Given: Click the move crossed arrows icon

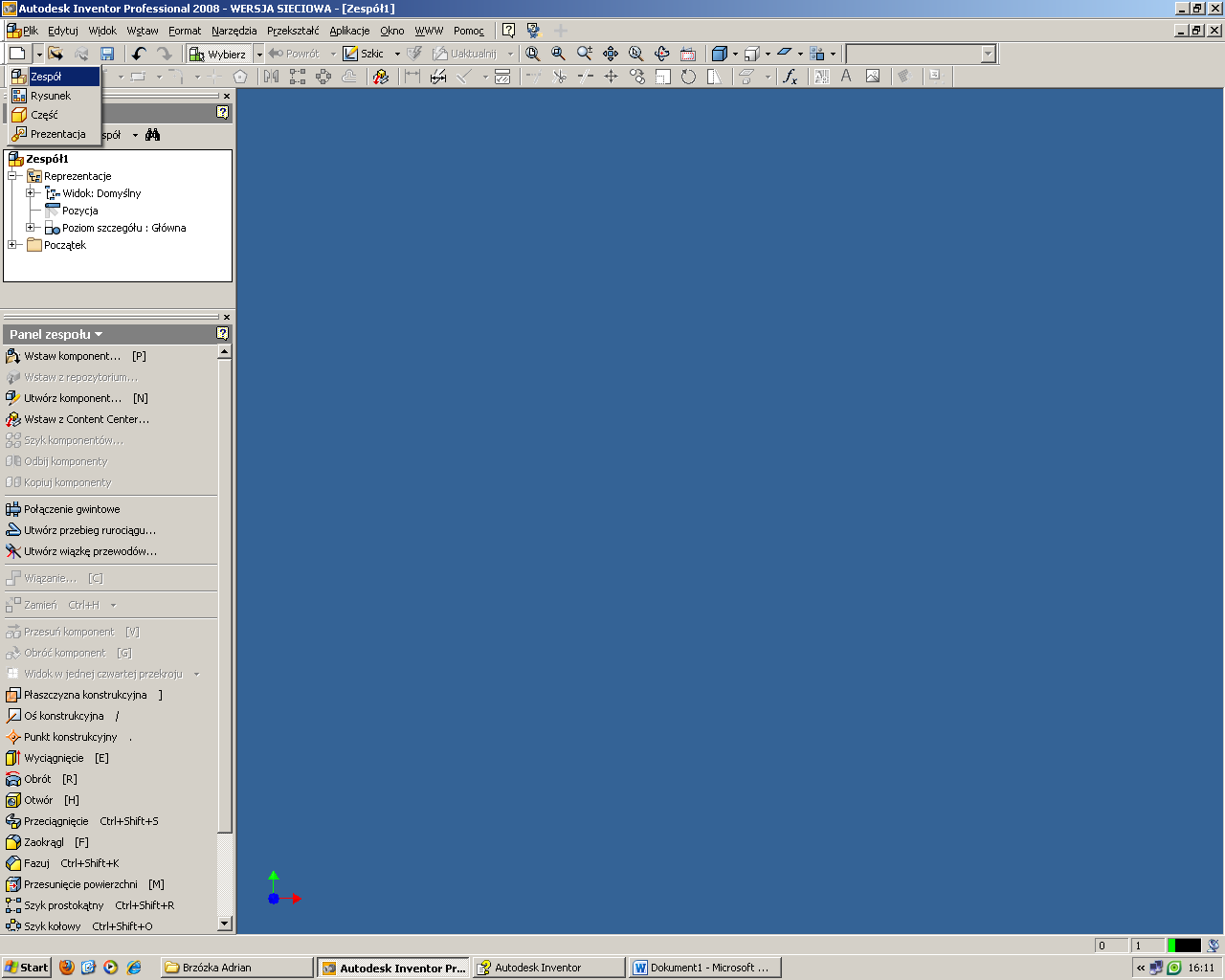Looking at the screenshot, I should coord(611,77).
